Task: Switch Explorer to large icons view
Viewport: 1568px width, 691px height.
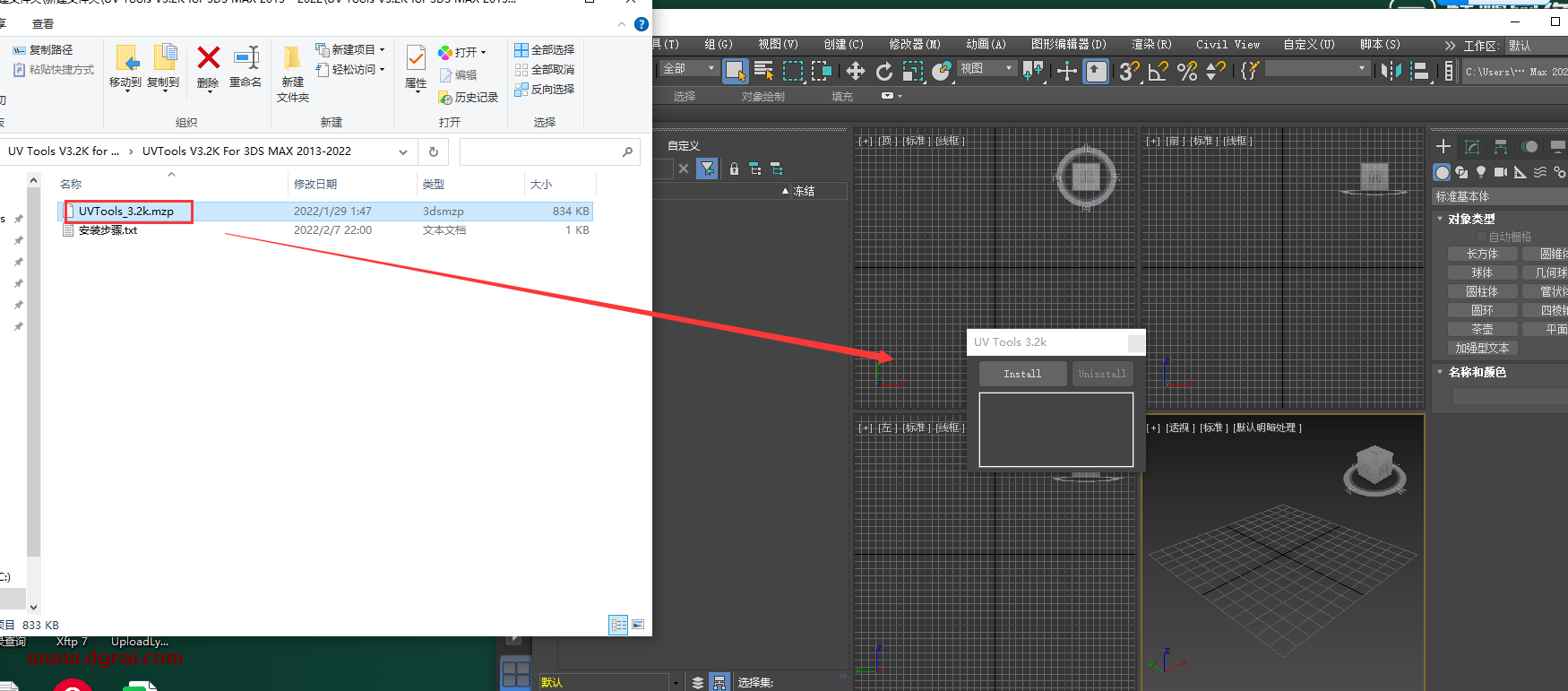Action: coord(638,625)
